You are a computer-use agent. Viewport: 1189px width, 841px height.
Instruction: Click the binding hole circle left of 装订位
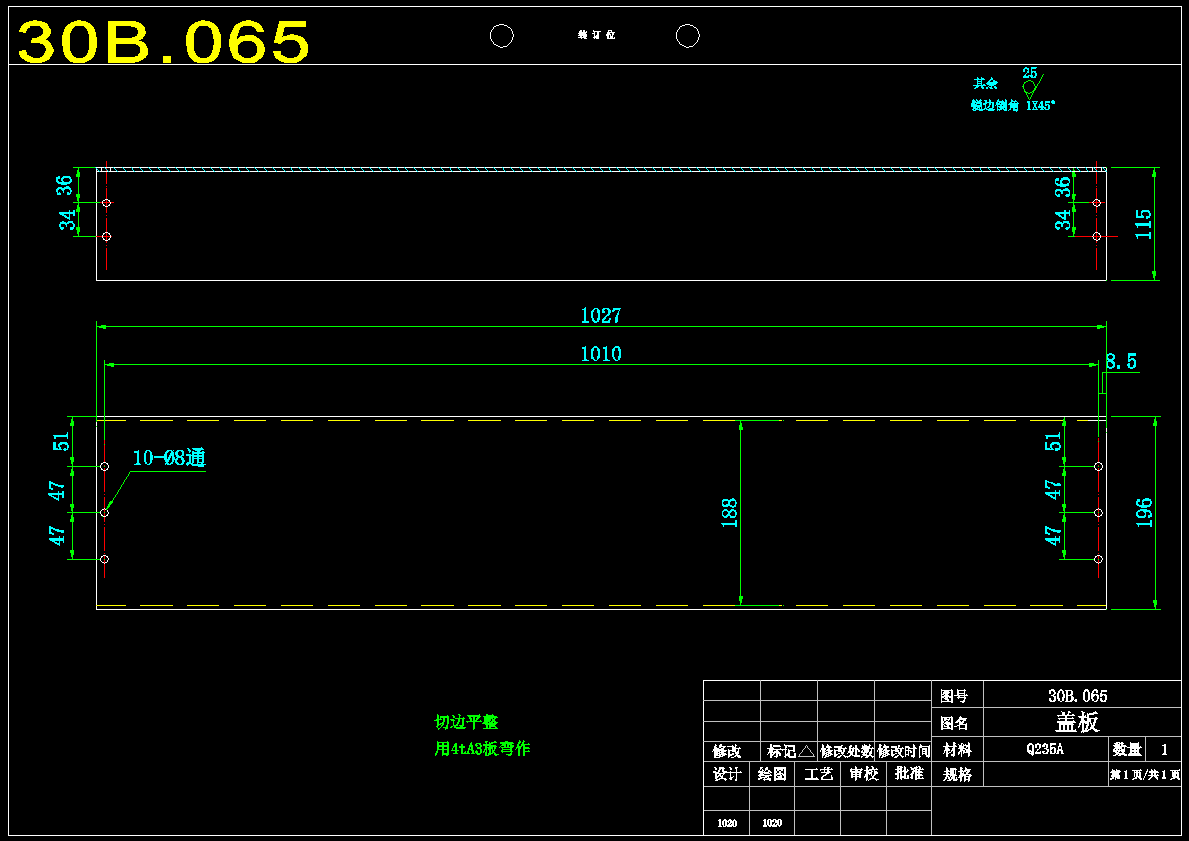[x=502, y=36]
